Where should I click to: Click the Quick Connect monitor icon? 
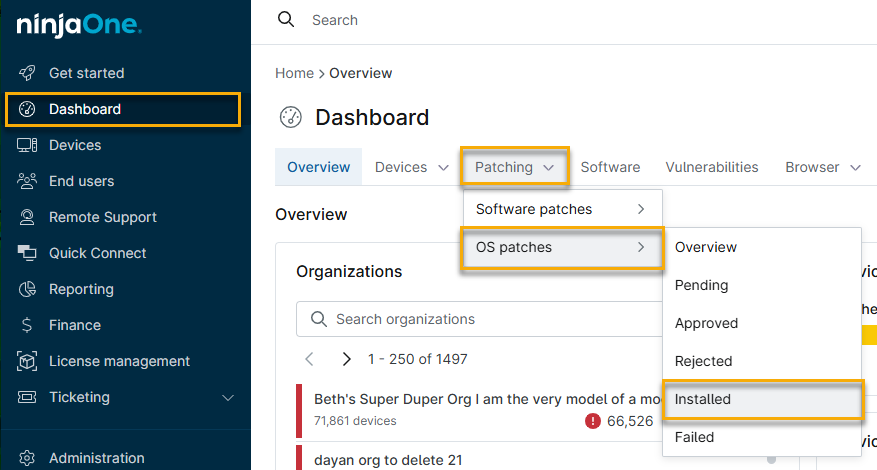(28, 253)
